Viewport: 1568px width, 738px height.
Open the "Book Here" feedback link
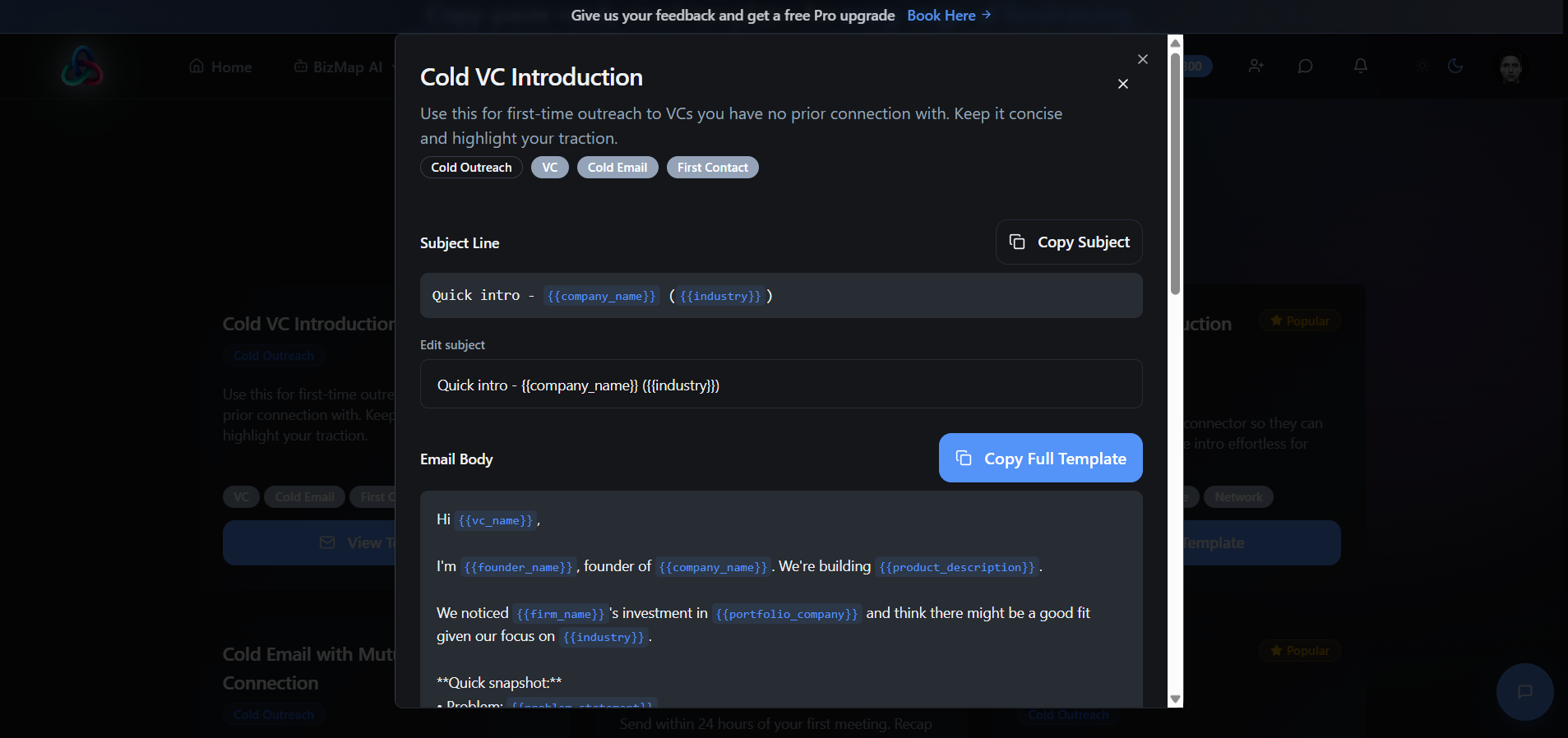pyautogui.click(x=941, y=16)
